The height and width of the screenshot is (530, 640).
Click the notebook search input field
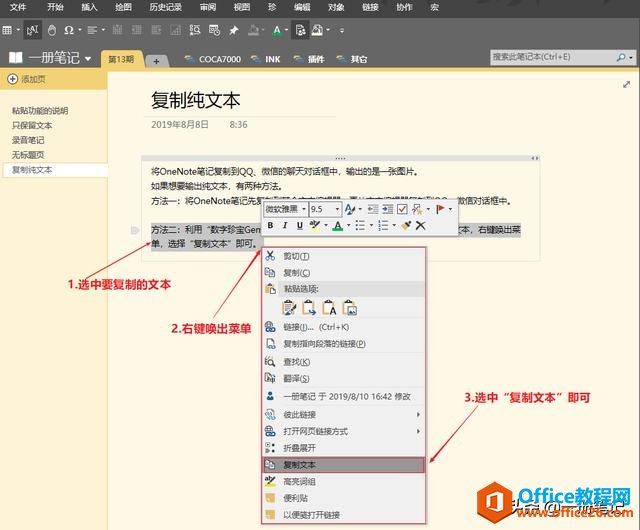(553, 57)
